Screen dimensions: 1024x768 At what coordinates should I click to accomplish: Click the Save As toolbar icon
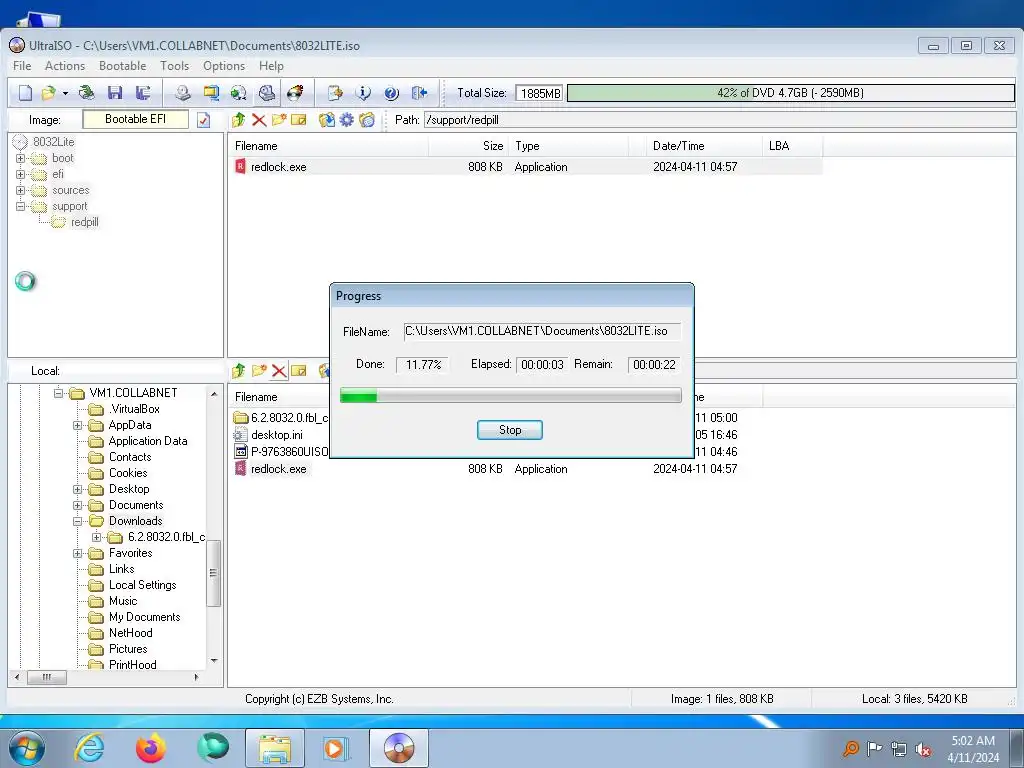143,93
